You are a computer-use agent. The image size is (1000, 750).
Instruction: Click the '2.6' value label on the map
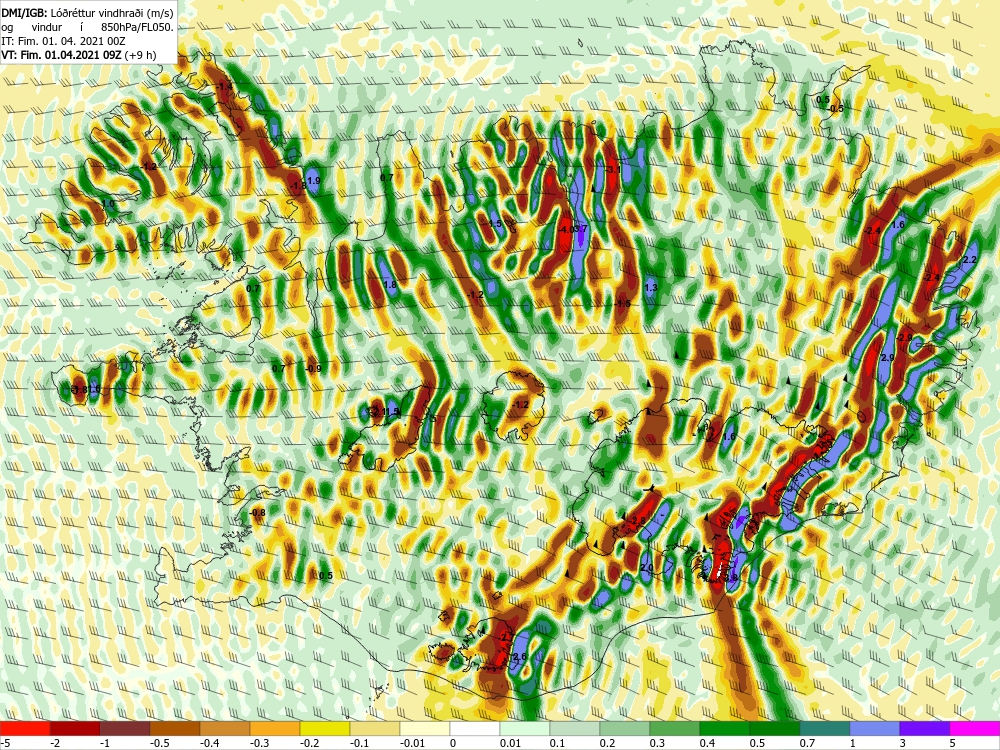[x=520, y=657]
